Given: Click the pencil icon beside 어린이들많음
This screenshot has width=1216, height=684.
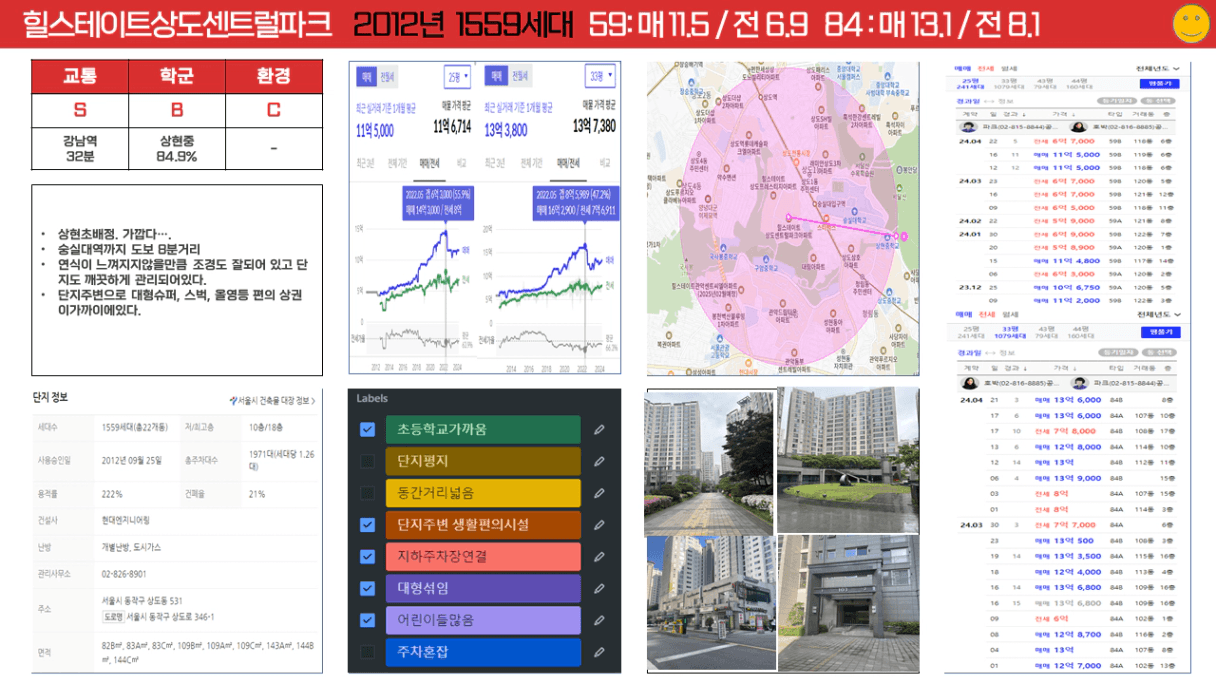Looking at the screenshot, I should [598, 621].
